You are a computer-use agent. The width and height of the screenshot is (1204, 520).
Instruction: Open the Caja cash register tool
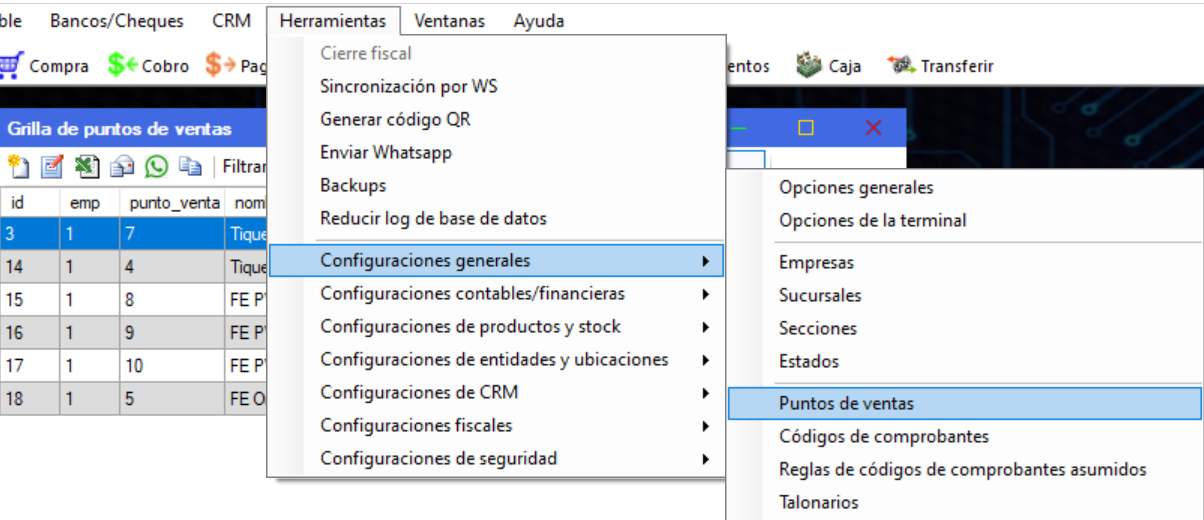click(x=828, y=66)
